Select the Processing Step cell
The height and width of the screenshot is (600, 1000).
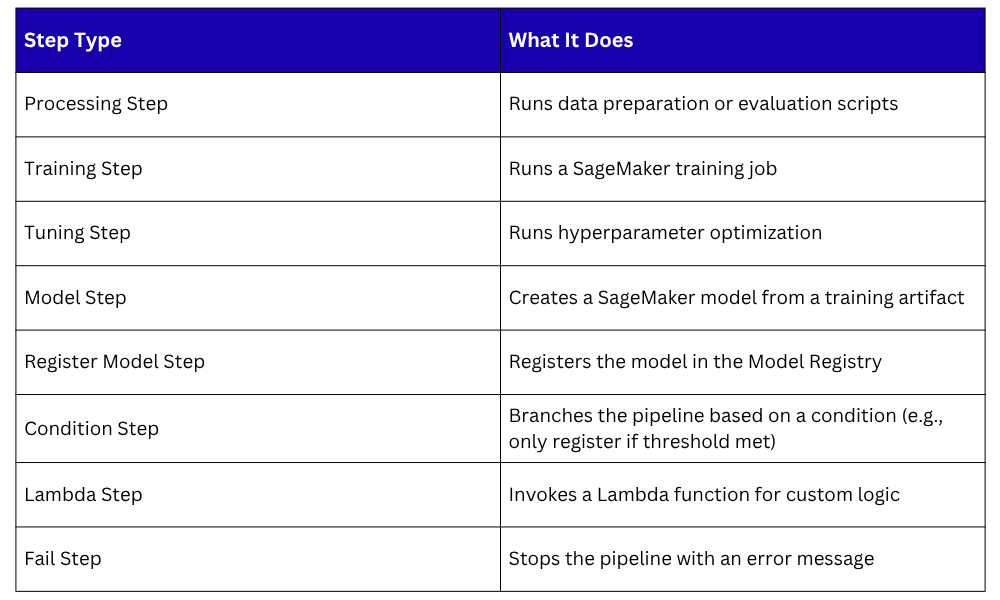click(96, 104)
